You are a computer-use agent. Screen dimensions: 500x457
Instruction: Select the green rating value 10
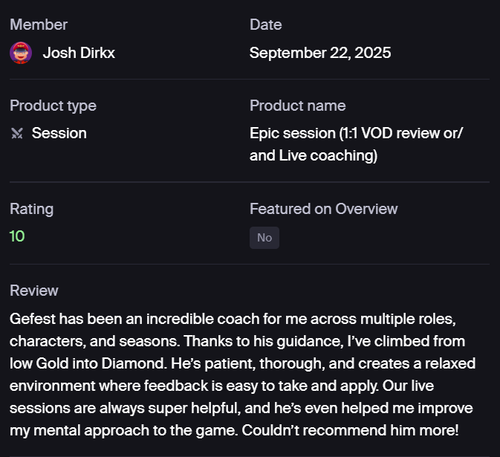click(x=17, y=236)
